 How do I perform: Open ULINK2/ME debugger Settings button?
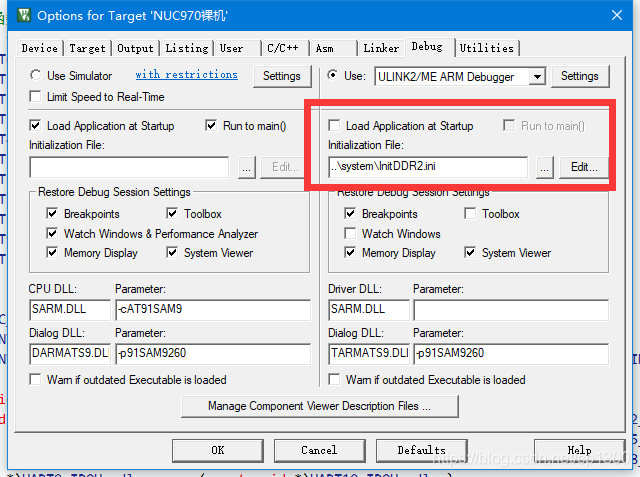tap(580, 76)
